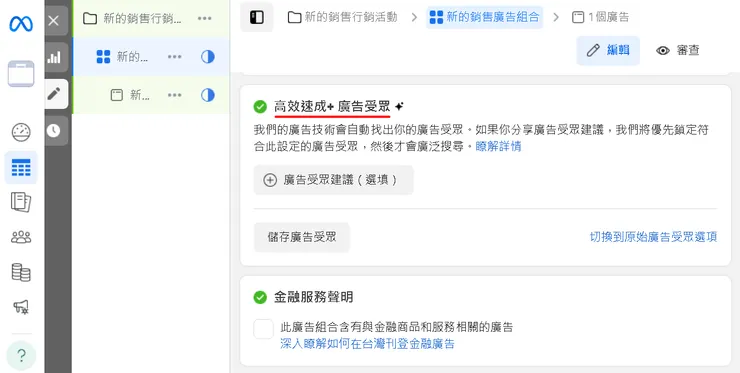The width and height of the screenshot is (740, 373).
Task: Select the 新的銷售廣告組合 breadcrumb
Action: coord(484,17)
